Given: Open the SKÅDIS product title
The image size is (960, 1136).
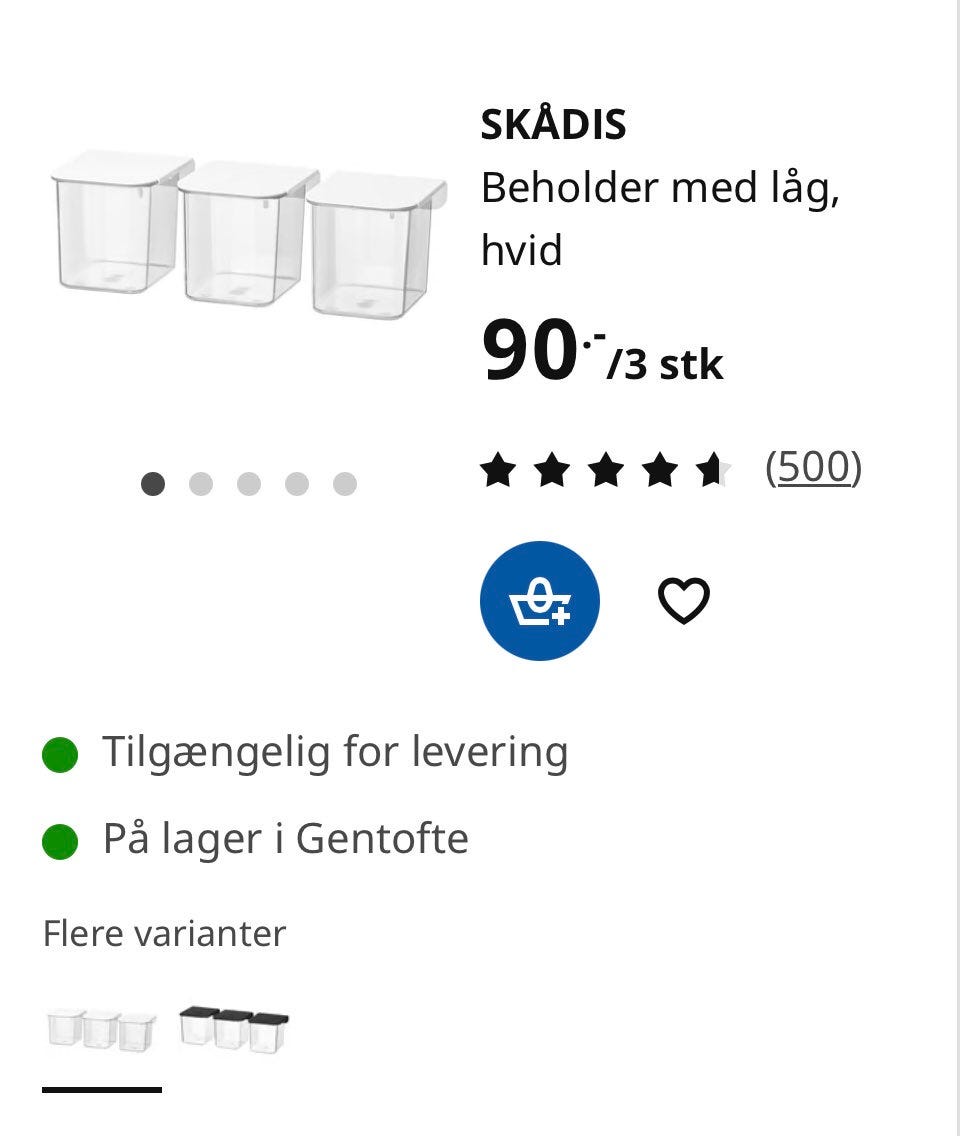Looking at the screenshot, I should pyautogui.click(x=553, y=125).
